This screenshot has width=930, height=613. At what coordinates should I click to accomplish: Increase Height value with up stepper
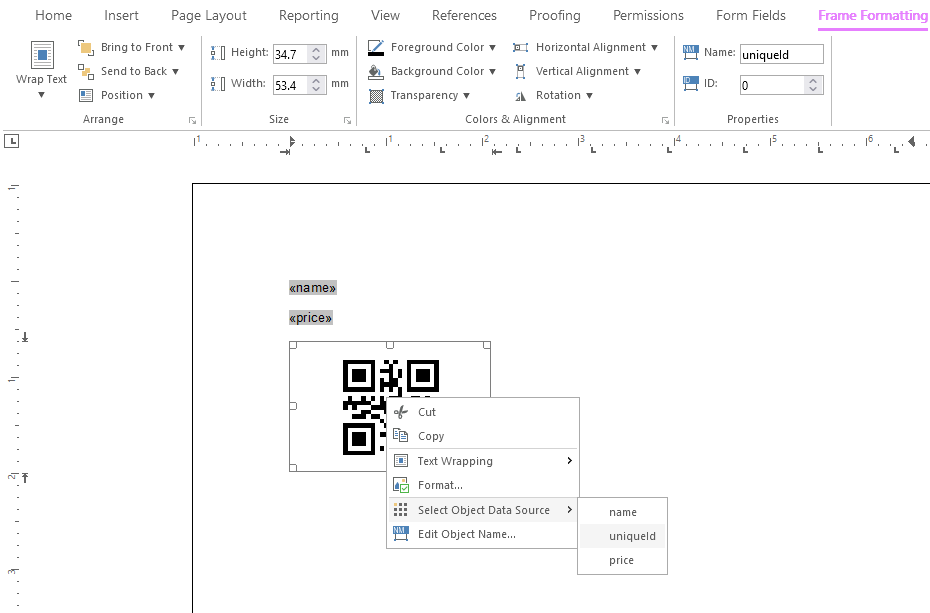click(x=316, y=50)
